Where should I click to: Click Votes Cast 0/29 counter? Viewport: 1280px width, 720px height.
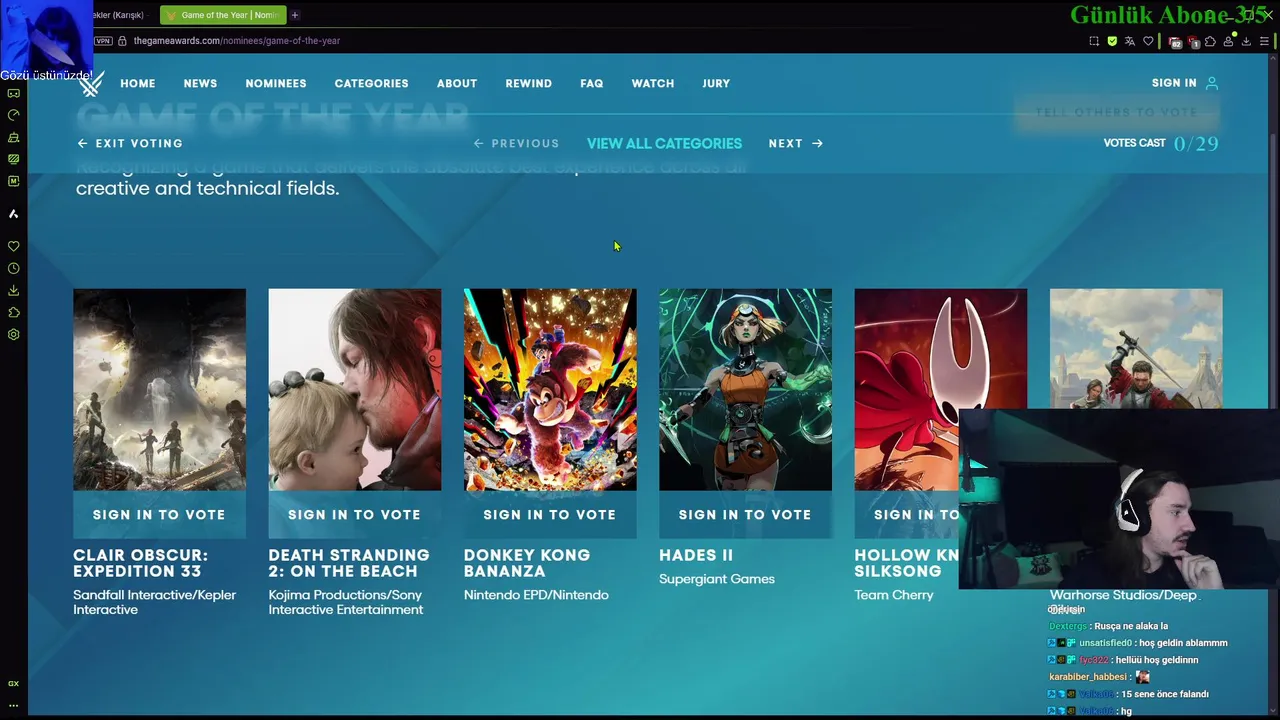point(1161,143)
